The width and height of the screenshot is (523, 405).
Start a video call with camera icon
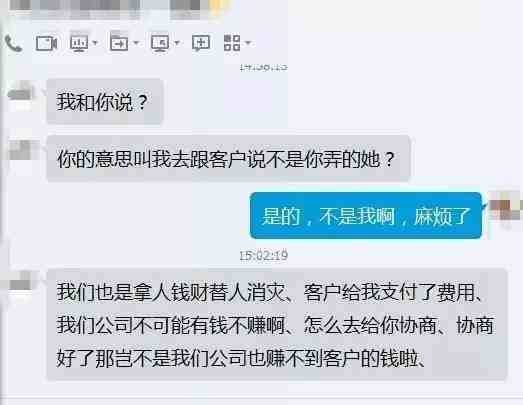(46, 43)
